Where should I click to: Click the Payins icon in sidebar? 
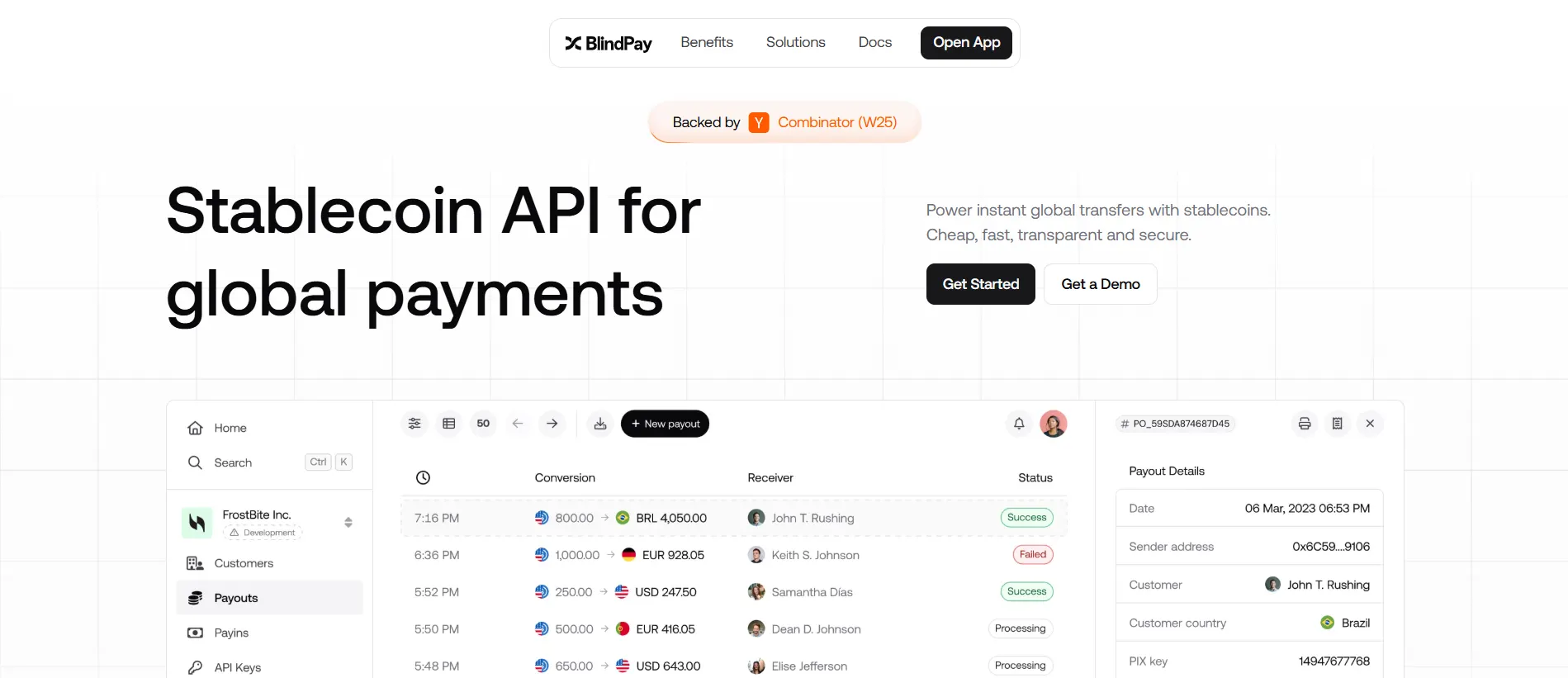pos(195,633)
